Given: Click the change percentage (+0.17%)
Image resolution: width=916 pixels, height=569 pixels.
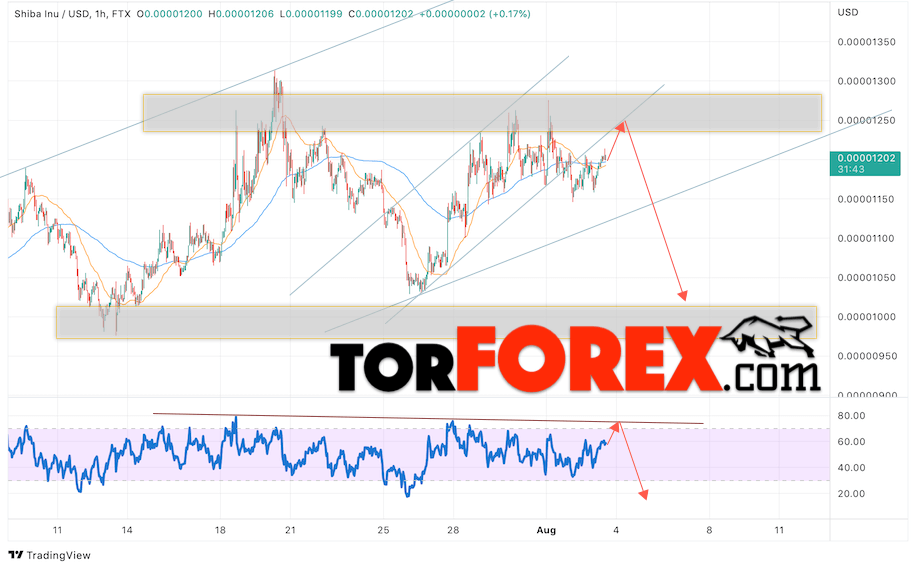Looking at the screenshot, I should point(511,13).
